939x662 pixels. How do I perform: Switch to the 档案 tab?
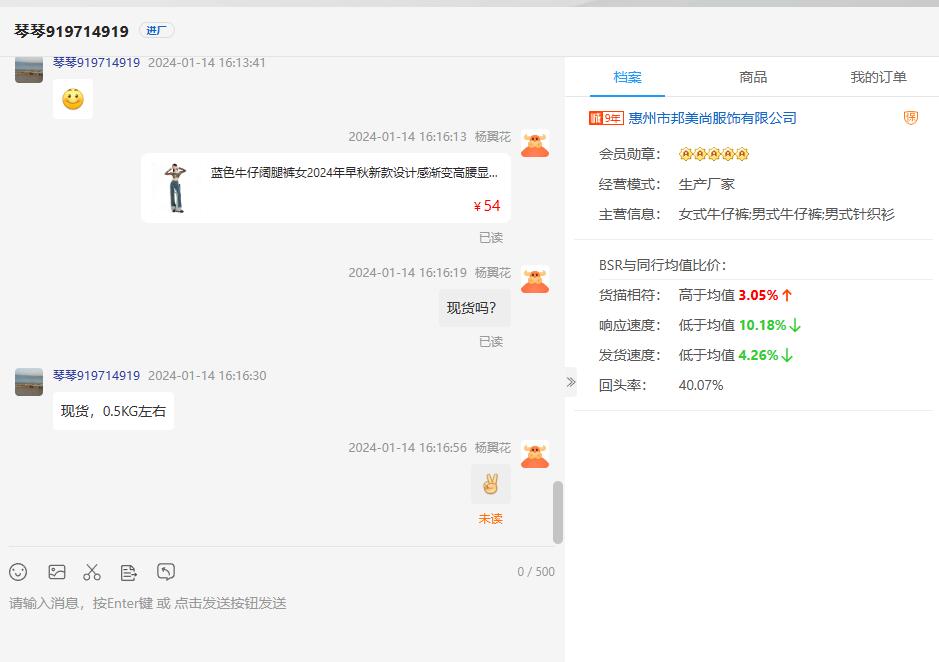click(x=627, y=77)
